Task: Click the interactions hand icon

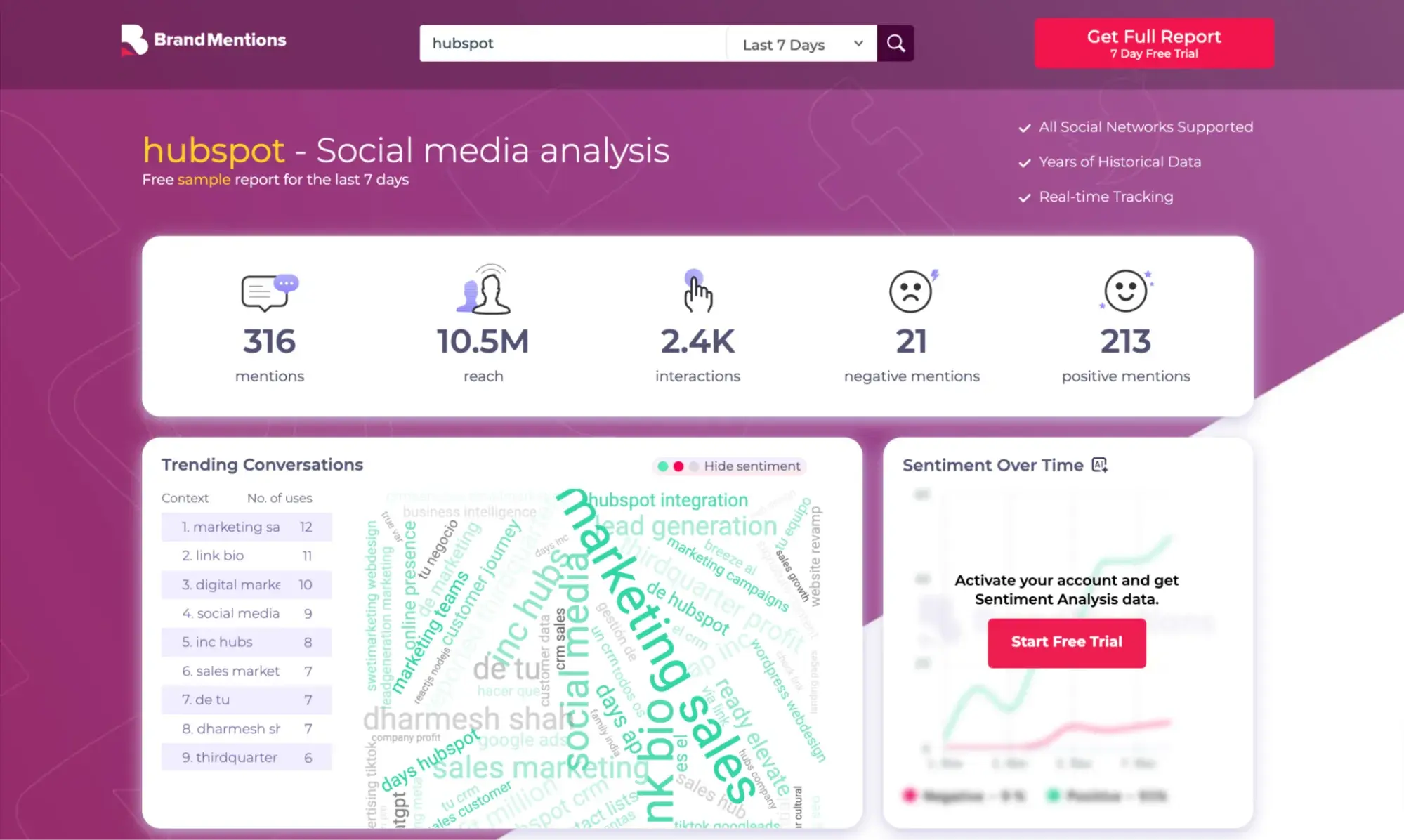Action: [x=697, y=290]
